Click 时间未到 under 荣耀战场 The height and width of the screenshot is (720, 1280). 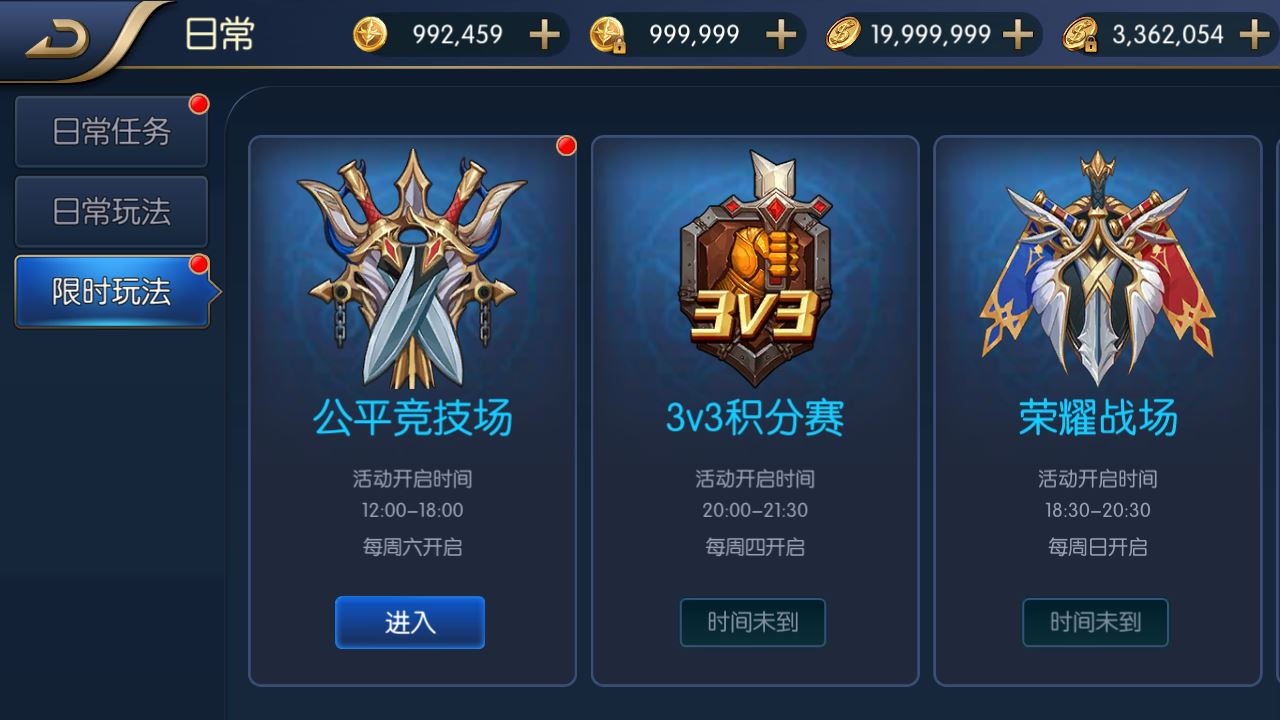coord(1095,622)
